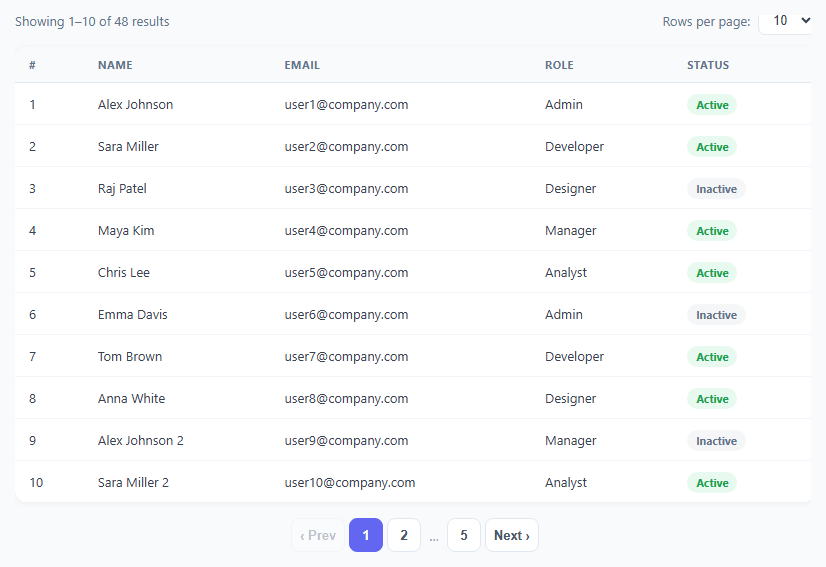This screenshot has width=826, height=567.
Task: Click email user9@company.com
Action: tap(346, 441)
